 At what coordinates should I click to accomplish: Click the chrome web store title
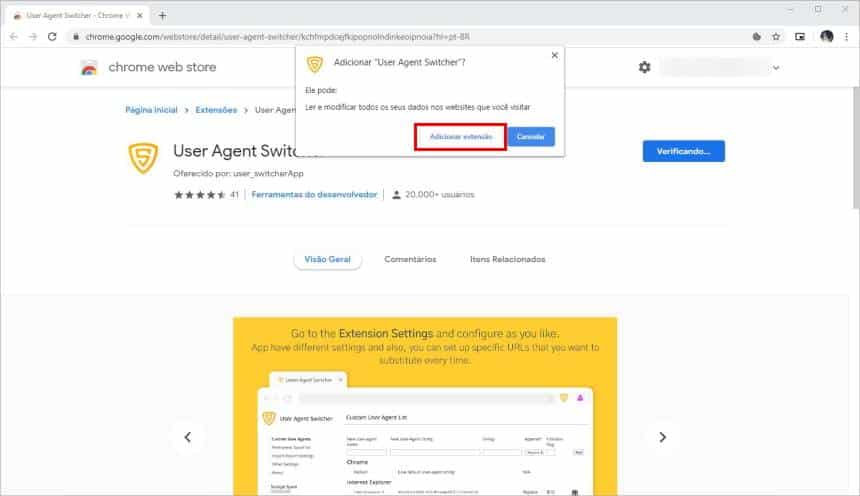[162, 67]
